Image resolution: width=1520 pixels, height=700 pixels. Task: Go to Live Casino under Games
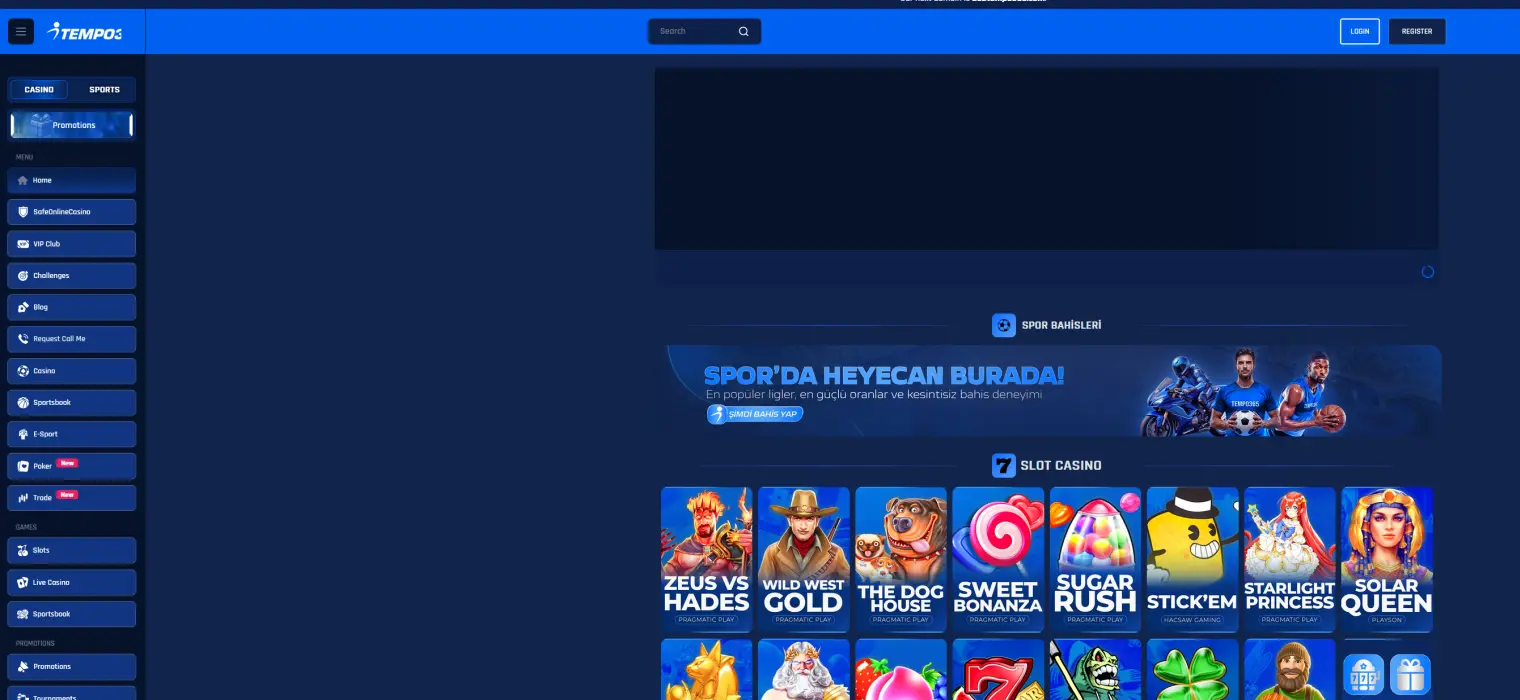tap(72, 582)
